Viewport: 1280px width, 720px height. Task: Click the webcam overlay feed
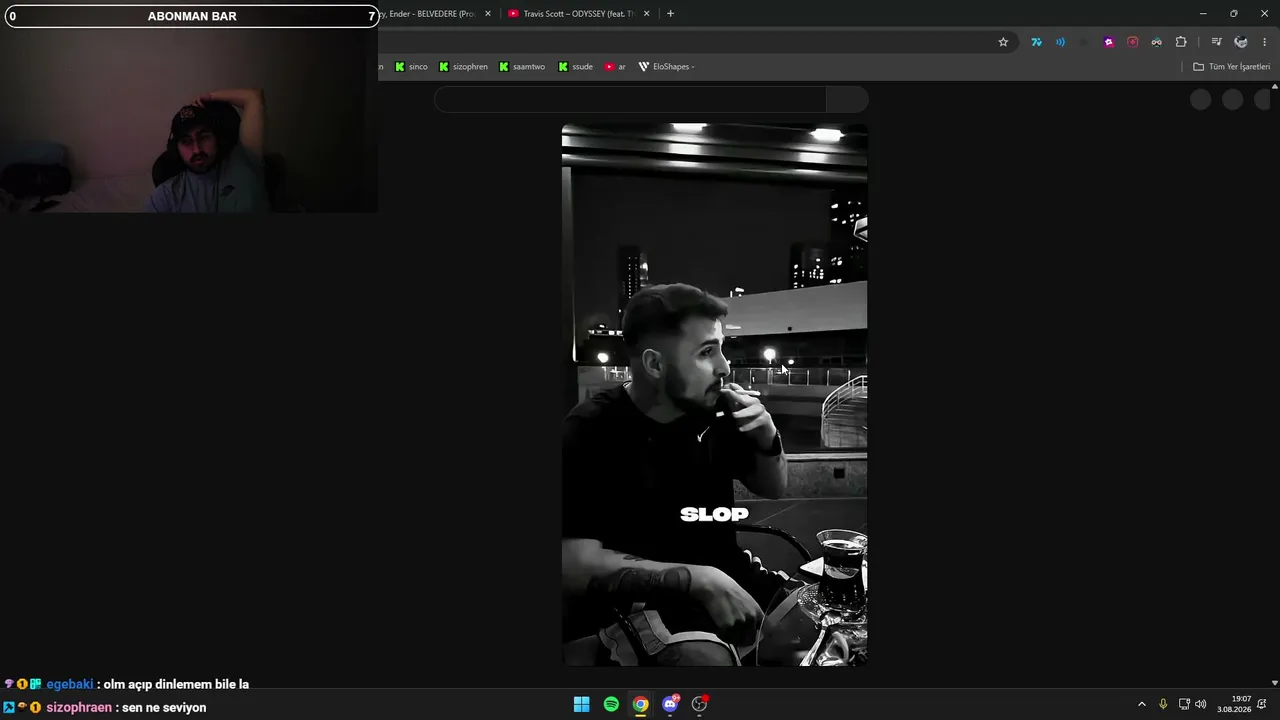coord(189,120)
